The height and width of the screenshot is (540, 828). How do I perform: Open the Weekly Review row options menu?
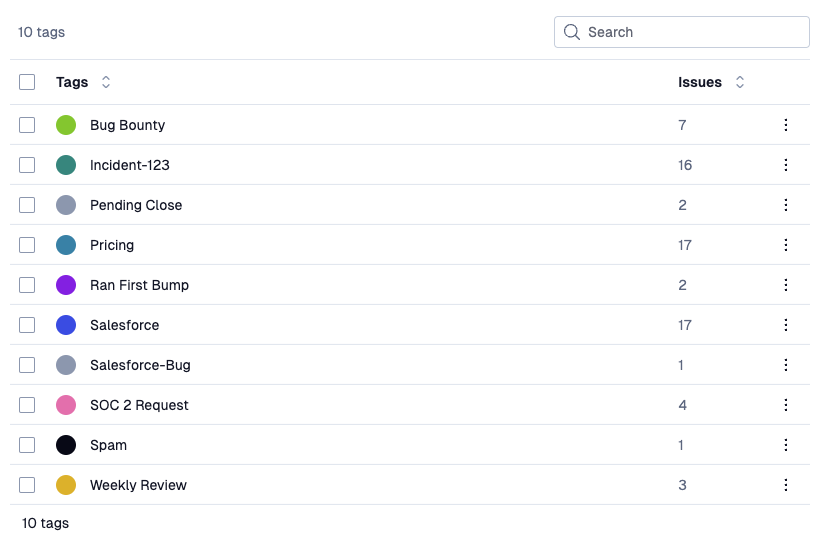786,485
